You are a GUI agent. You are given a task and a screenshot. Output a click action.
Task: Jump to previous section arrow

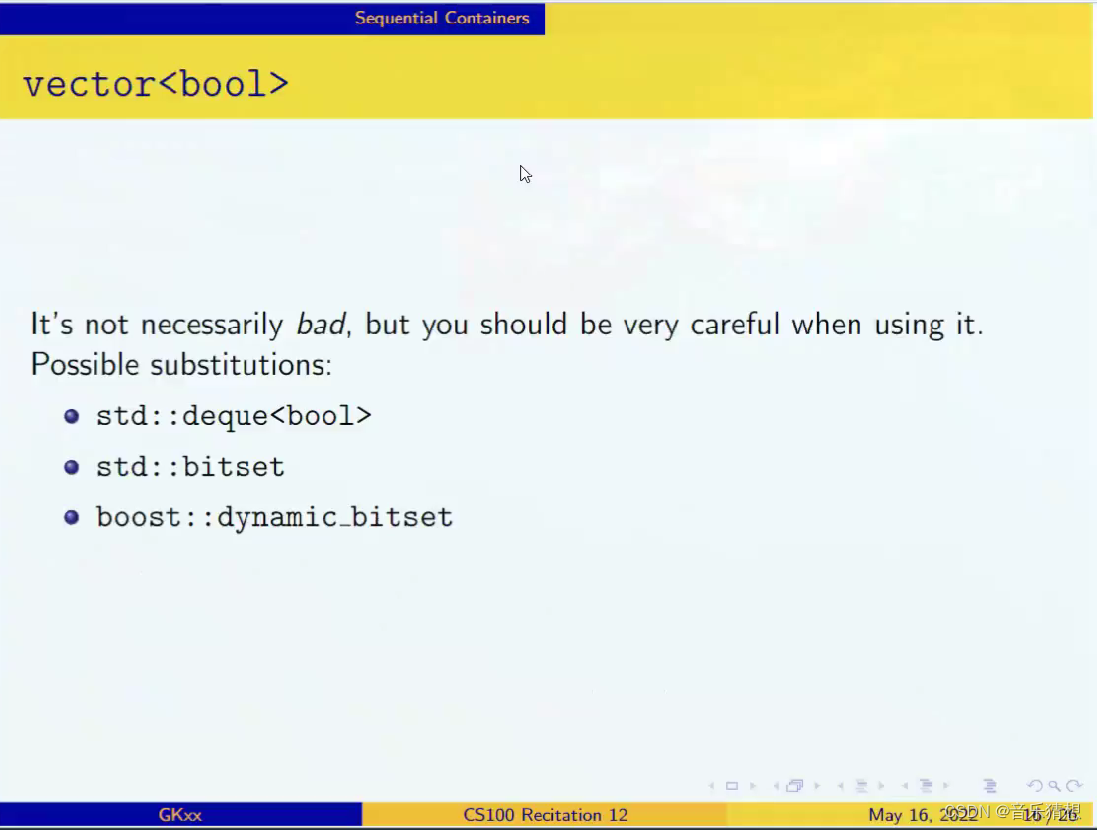tap(905, 786)
